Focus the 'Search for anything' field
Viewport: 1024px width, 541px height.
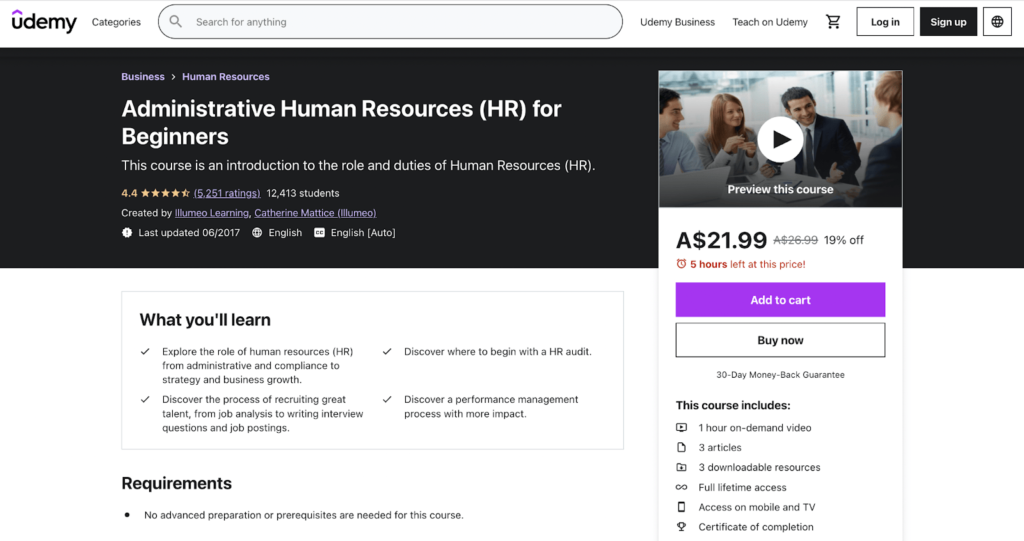391,22
